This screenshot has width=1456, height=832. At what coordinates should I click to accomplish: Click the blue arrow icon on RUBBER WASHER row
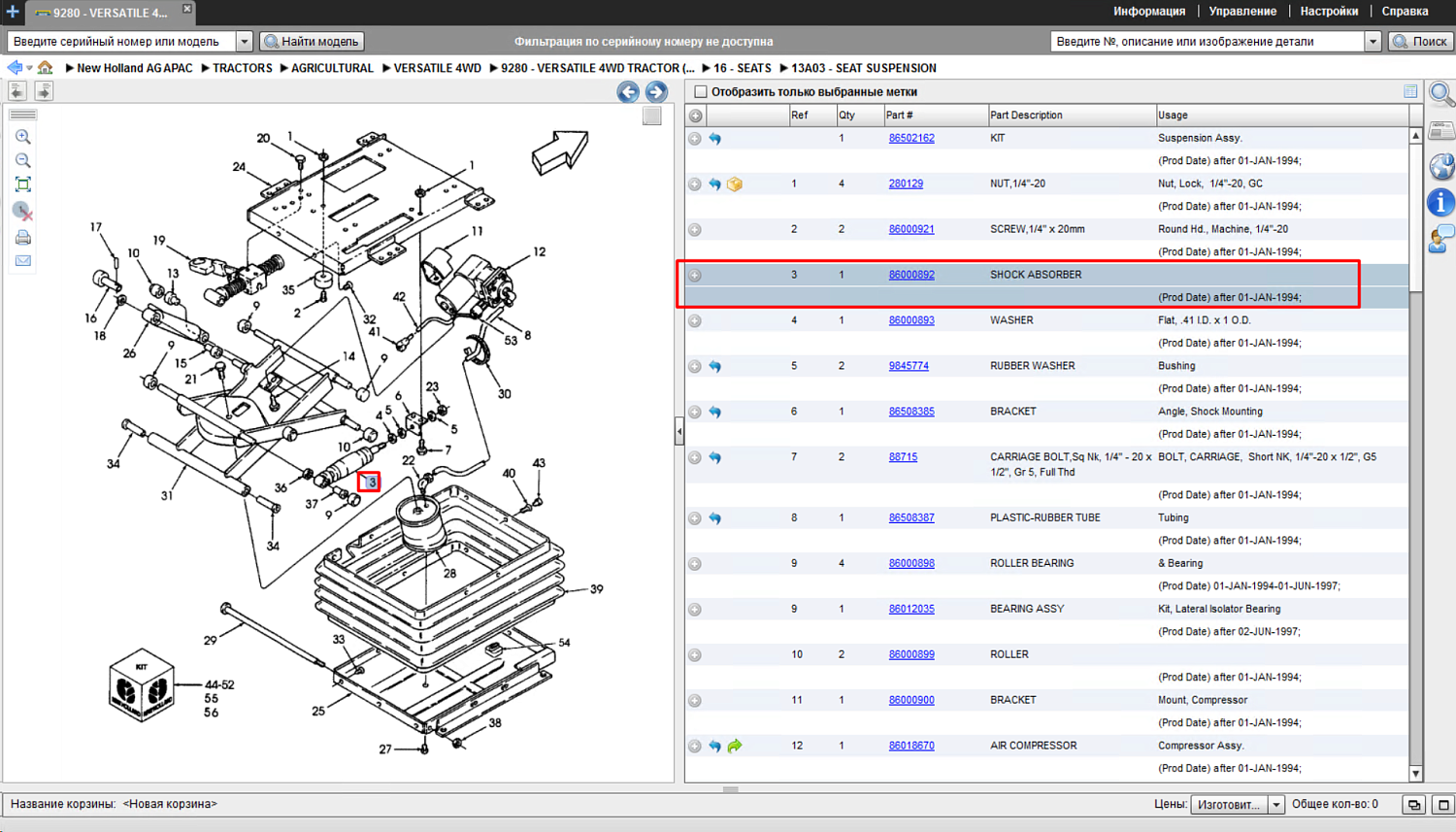(715, 367)
